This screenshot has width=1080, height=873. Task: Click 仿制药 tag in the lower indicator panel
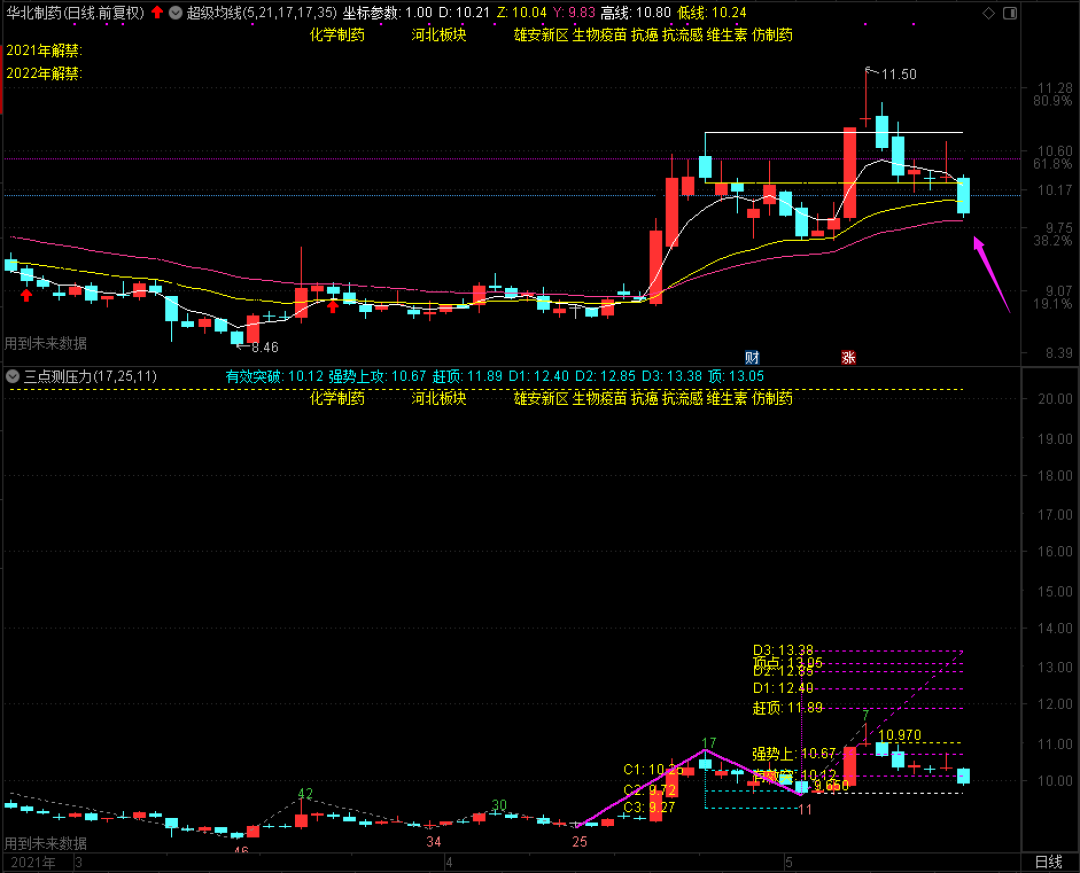point(772,398)
